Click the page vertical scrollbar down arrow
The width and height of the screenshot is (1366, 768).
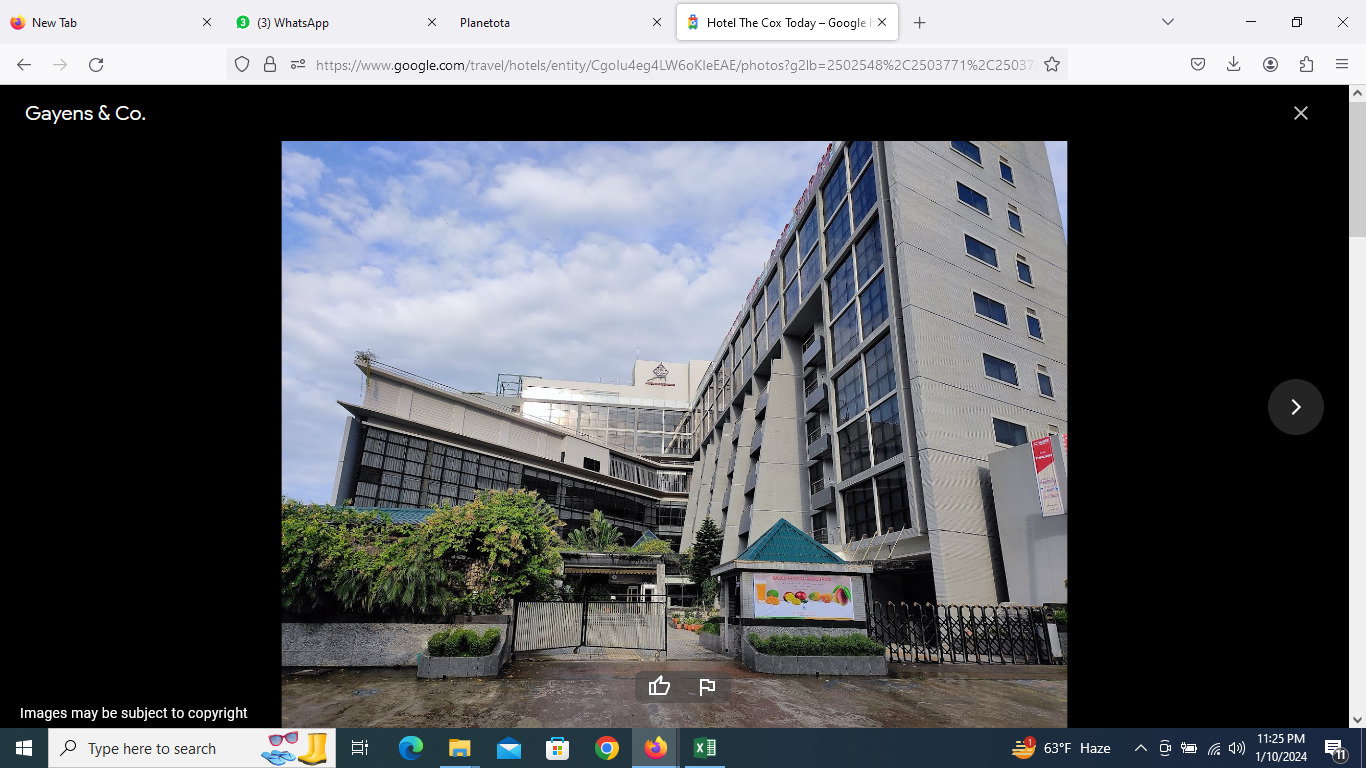click(x=1357, y=719)
